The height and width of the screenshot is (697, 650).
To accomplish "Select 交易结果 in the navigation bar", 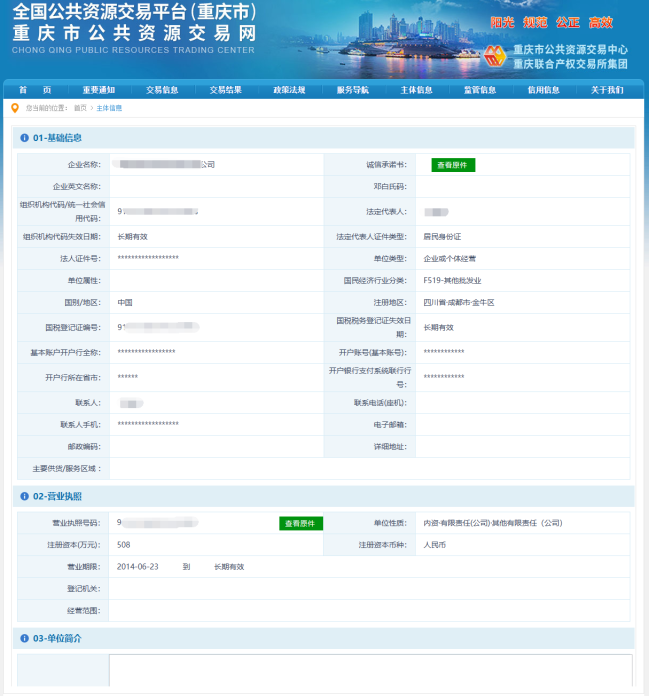I will pyautogui.click(x=226, y=90).
